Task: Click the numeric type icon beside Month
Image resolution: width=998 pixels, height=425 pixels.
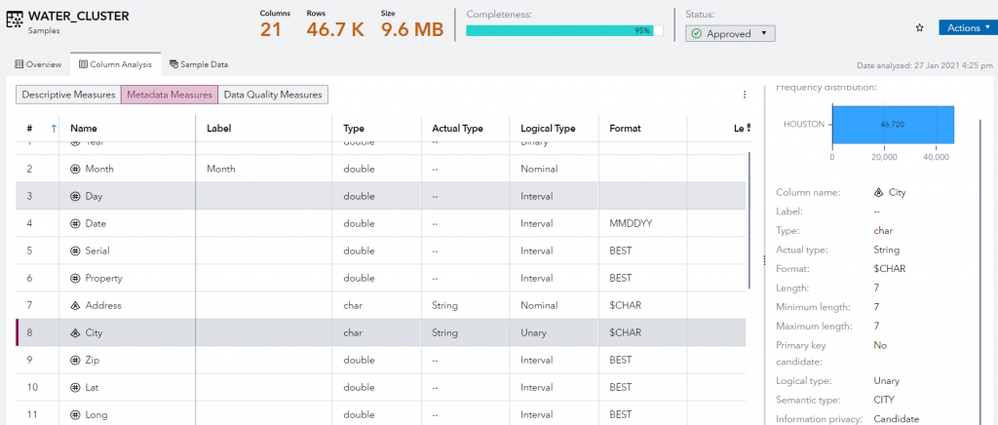Action: click(76, 169)
